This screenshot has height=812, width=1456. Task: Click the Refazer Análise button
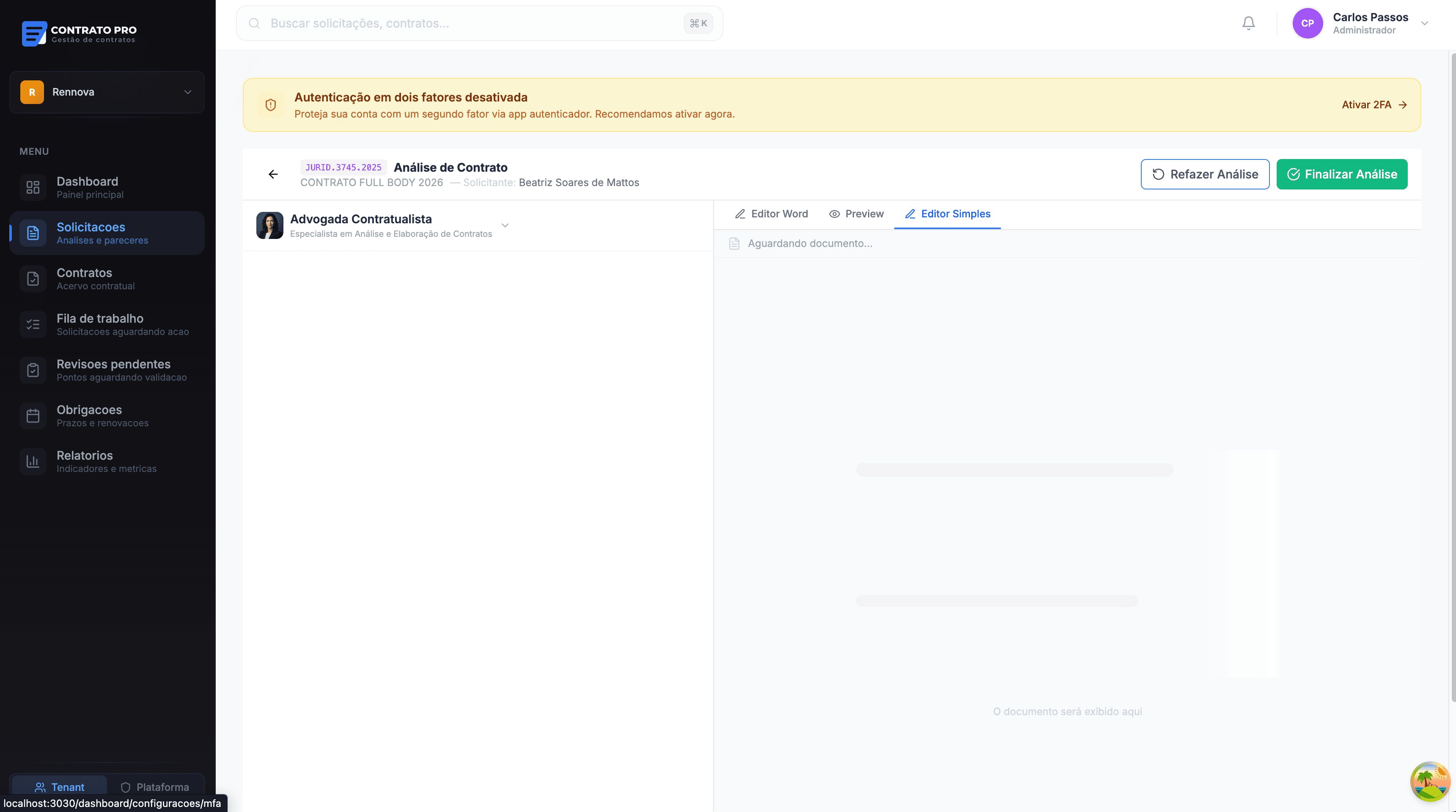click(1205, 174)
